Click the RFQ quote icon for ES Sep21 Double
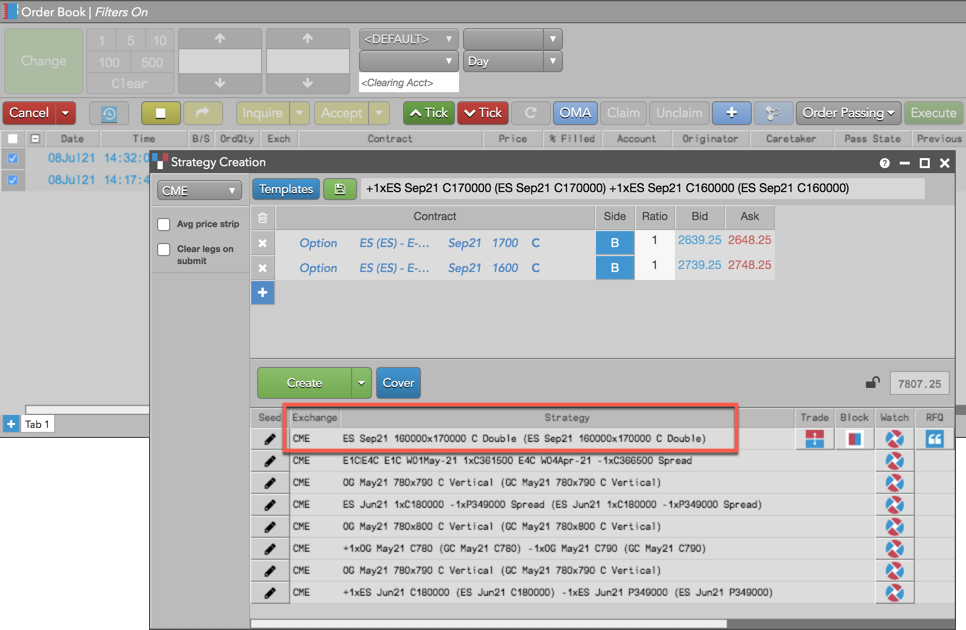The image size is (966, 630). [934, 438]
